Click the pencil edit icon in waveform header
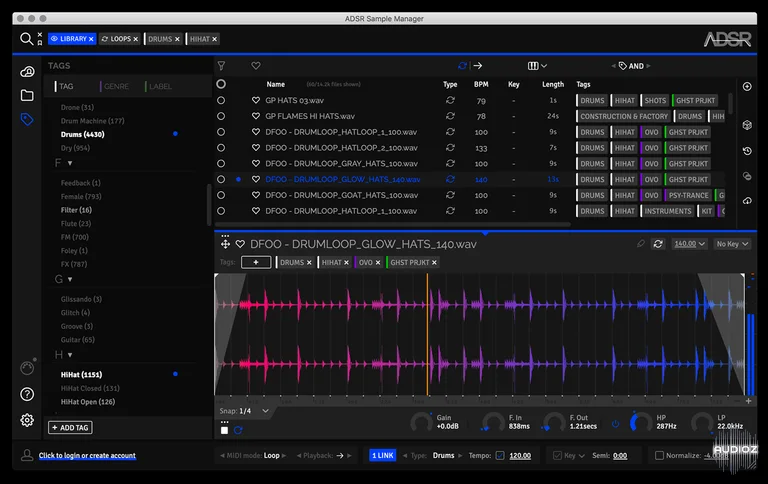768x484 pixels. 640,243
